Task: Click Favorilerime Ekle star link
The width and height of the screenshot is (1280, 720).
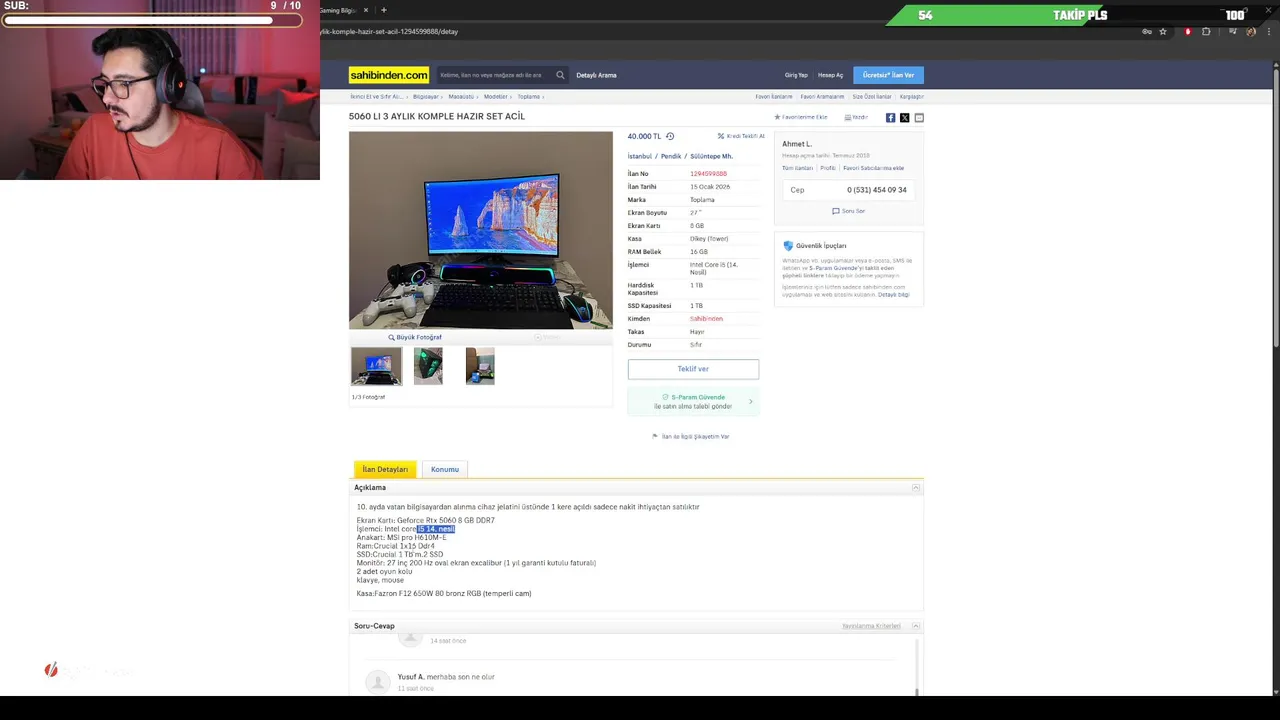Action: (802, 117)
